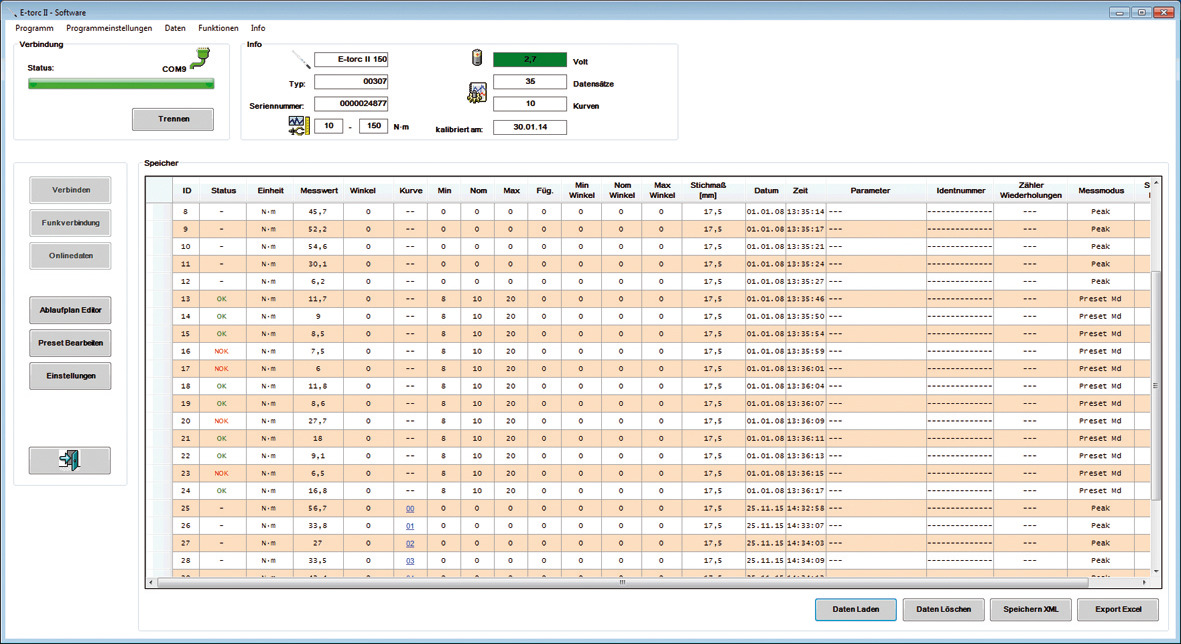Screen dimensions: 1181x644
Task: Open the Ablaufplan Editor
Action: click(70, 311)
